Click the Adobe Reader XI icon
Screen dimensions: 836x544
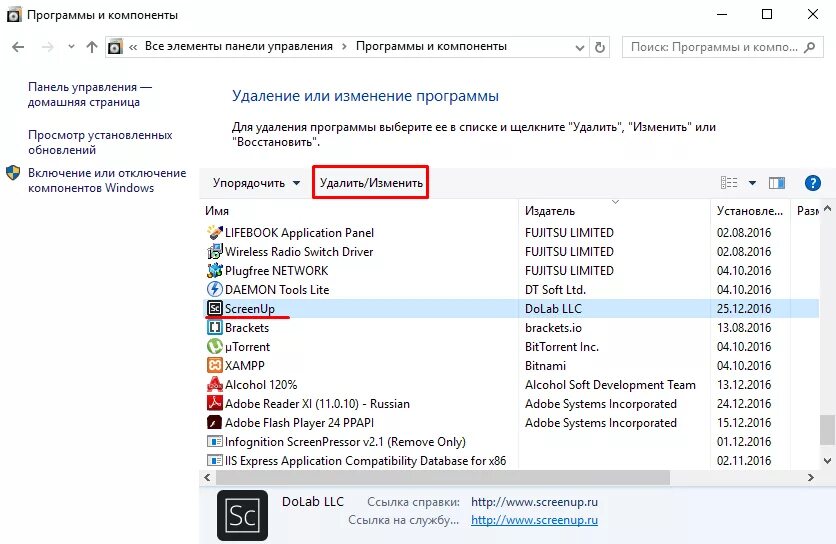214,403
